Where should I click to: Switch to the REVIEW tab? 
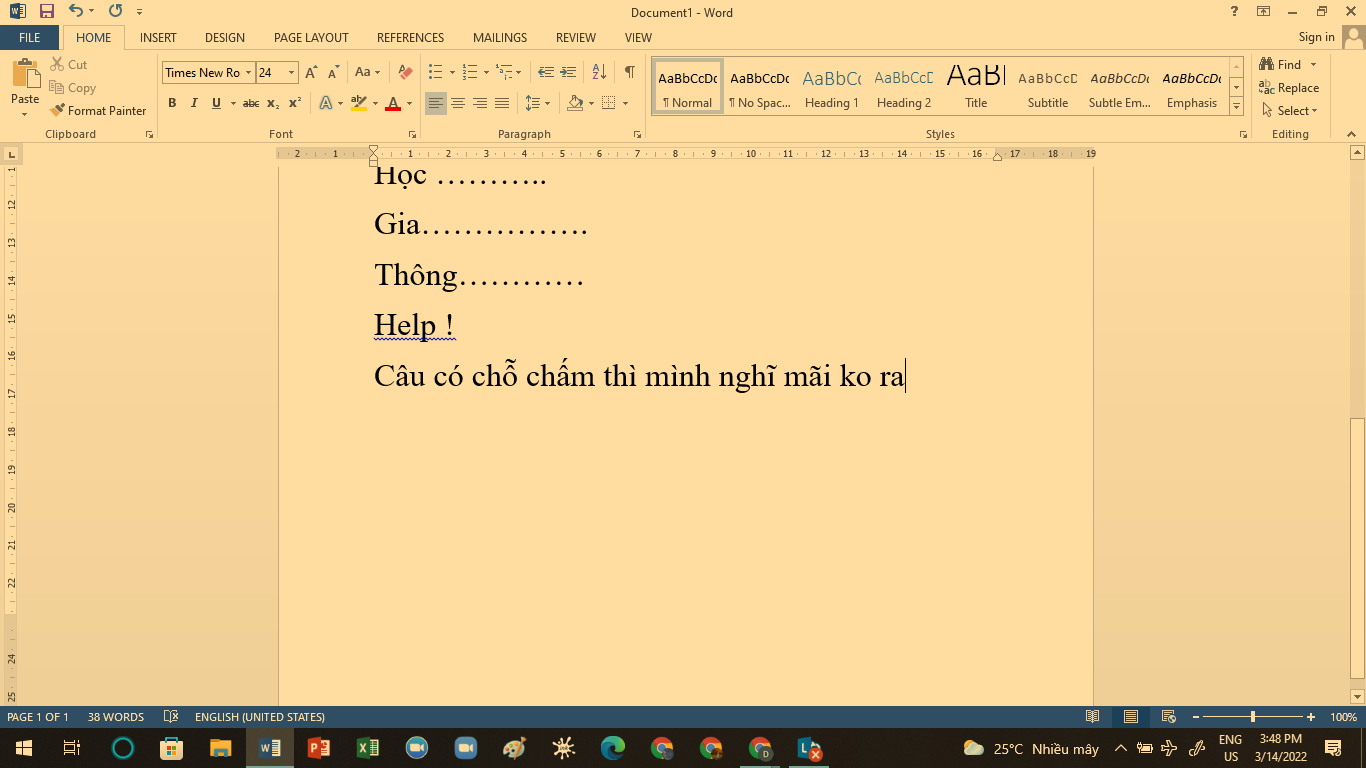576,37
